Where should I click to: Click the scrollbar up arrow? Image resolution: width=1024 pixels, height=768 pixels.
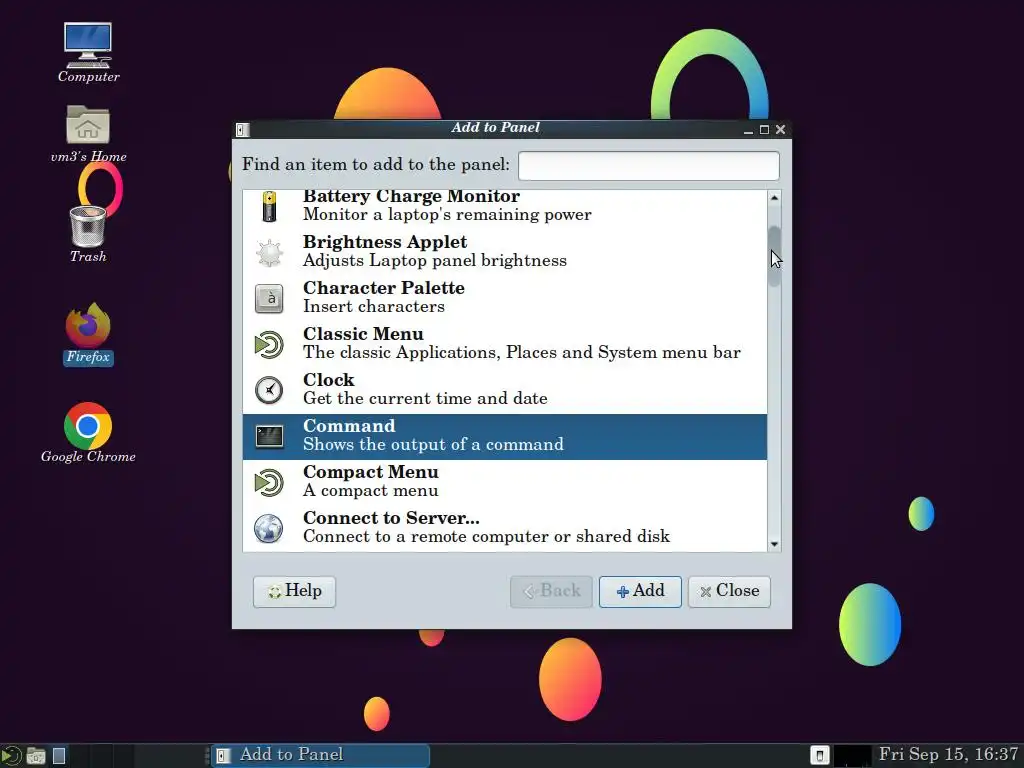775,197
